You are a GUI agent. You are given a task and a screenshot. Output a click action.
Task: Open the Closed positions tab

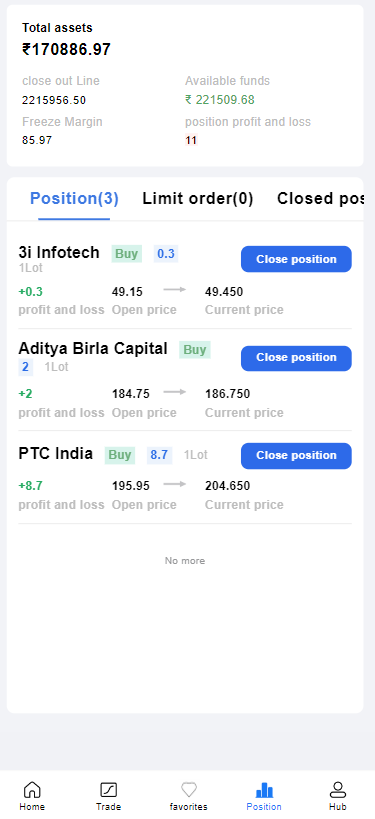click(320, 198)
